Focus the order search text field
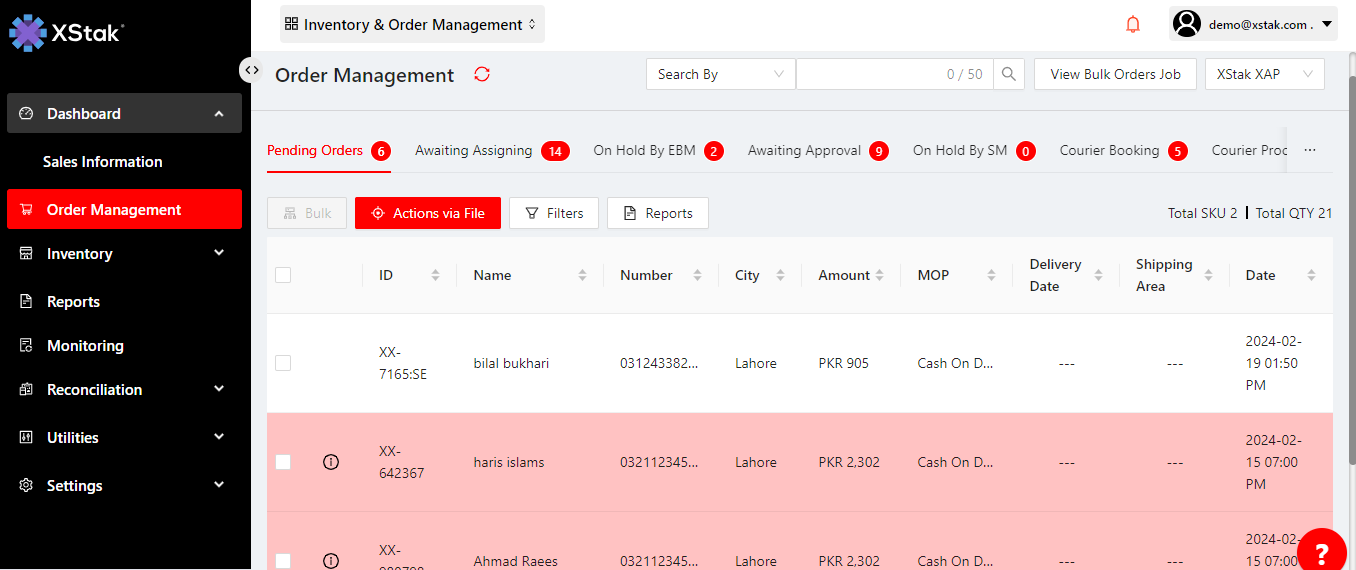 click(x=870, y=74)
